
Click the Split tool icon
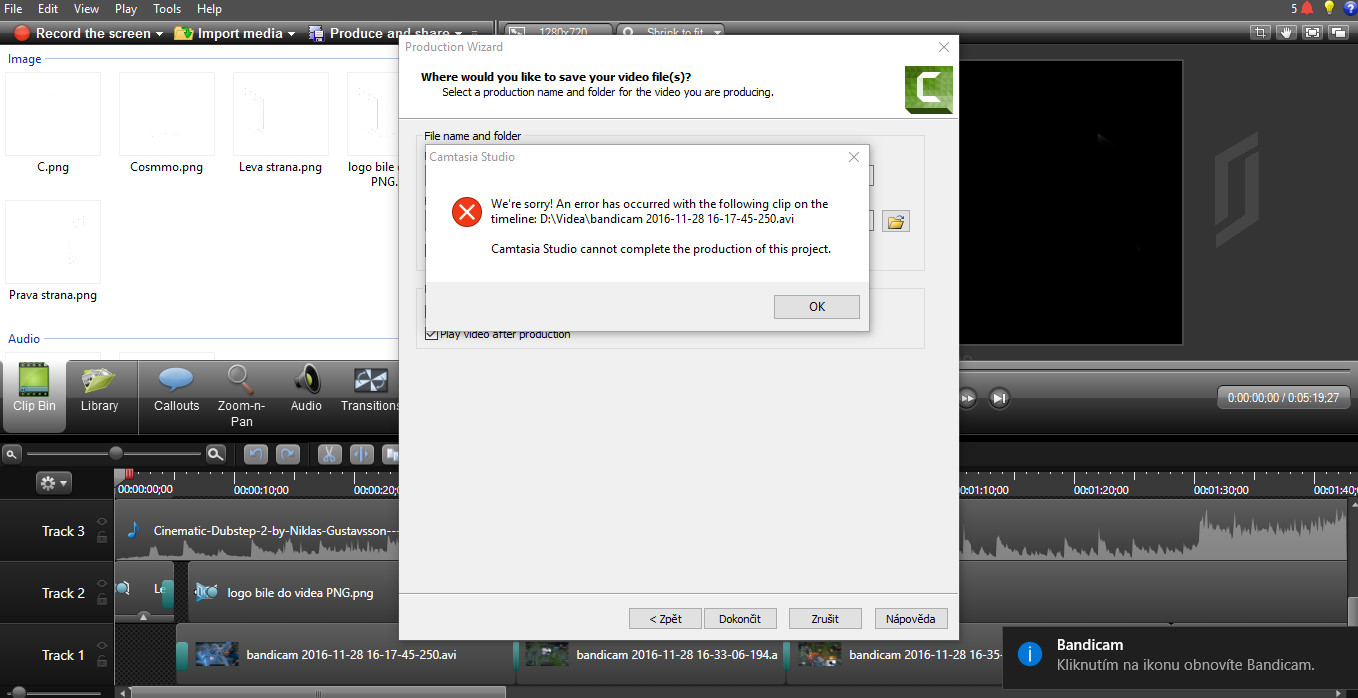(361, 454)
